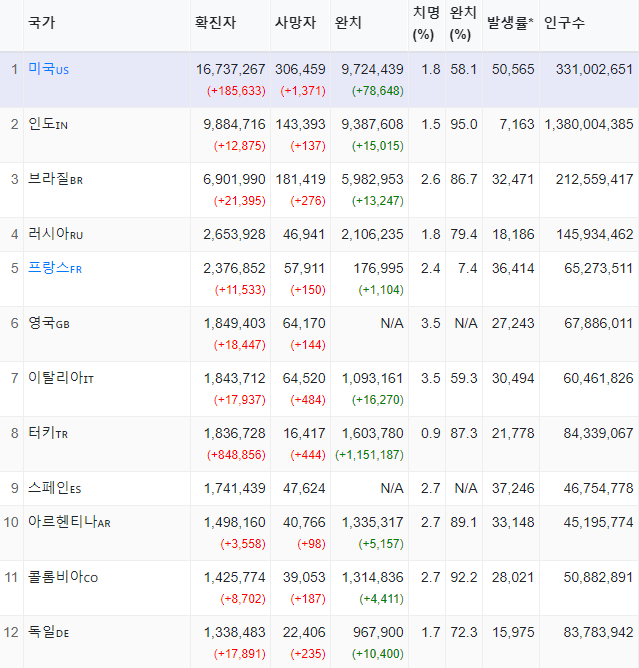Click Brazil confirmed cases 6,901,990
Image resolution: width=639 pixels, height=668 pixels.
click(x=234, y=179)
